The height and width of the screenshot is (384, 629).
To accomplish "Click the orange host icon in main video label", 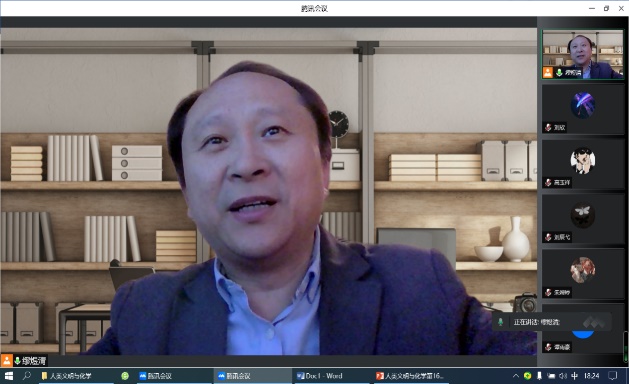I will point(7,360).
